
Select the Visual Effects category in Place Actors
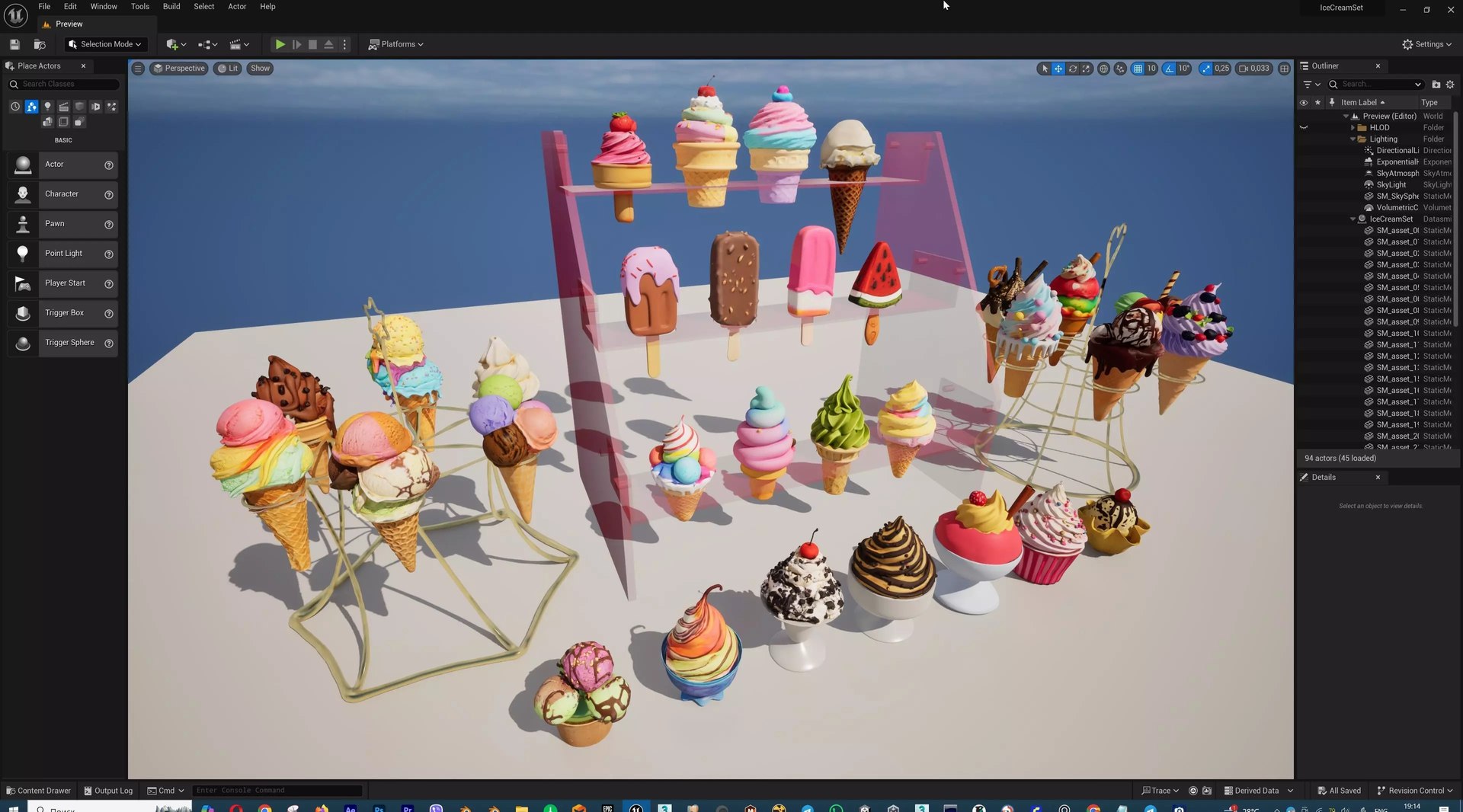click(111, 107)
